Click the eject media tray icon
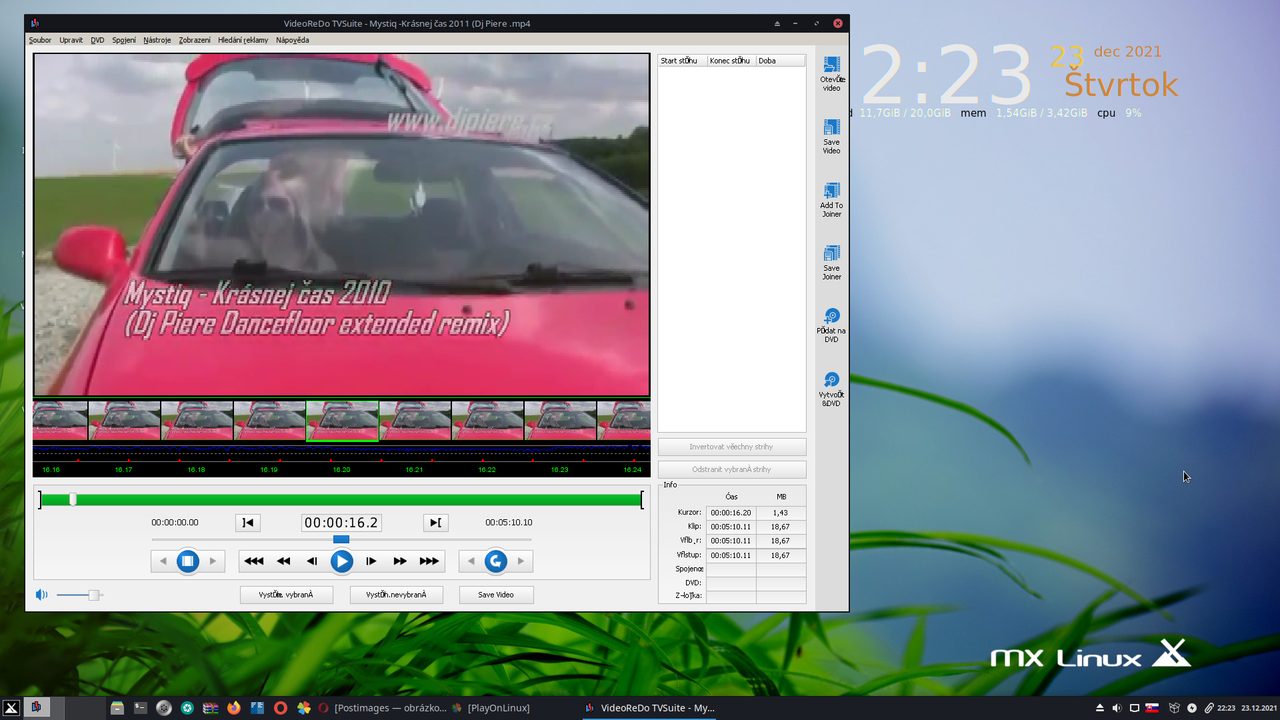This screenshot has width=1280, height=720. coord(1100,708)
